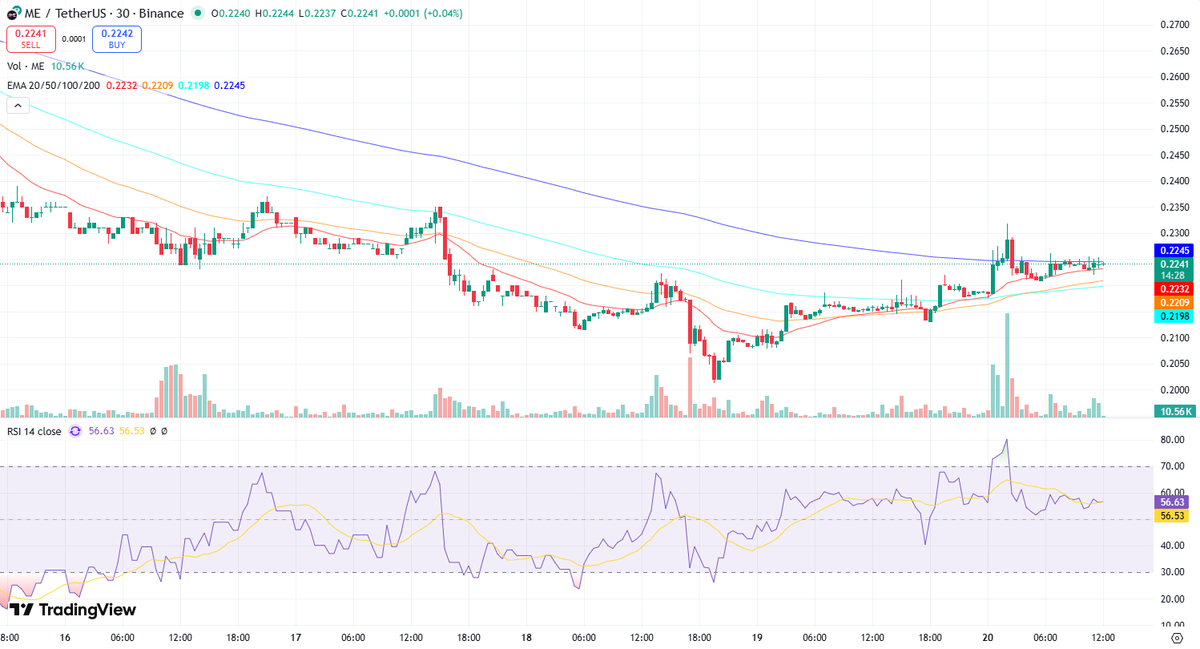Click the 0.2500 price axis label

pyautogui.click(x=1174, y=129)
